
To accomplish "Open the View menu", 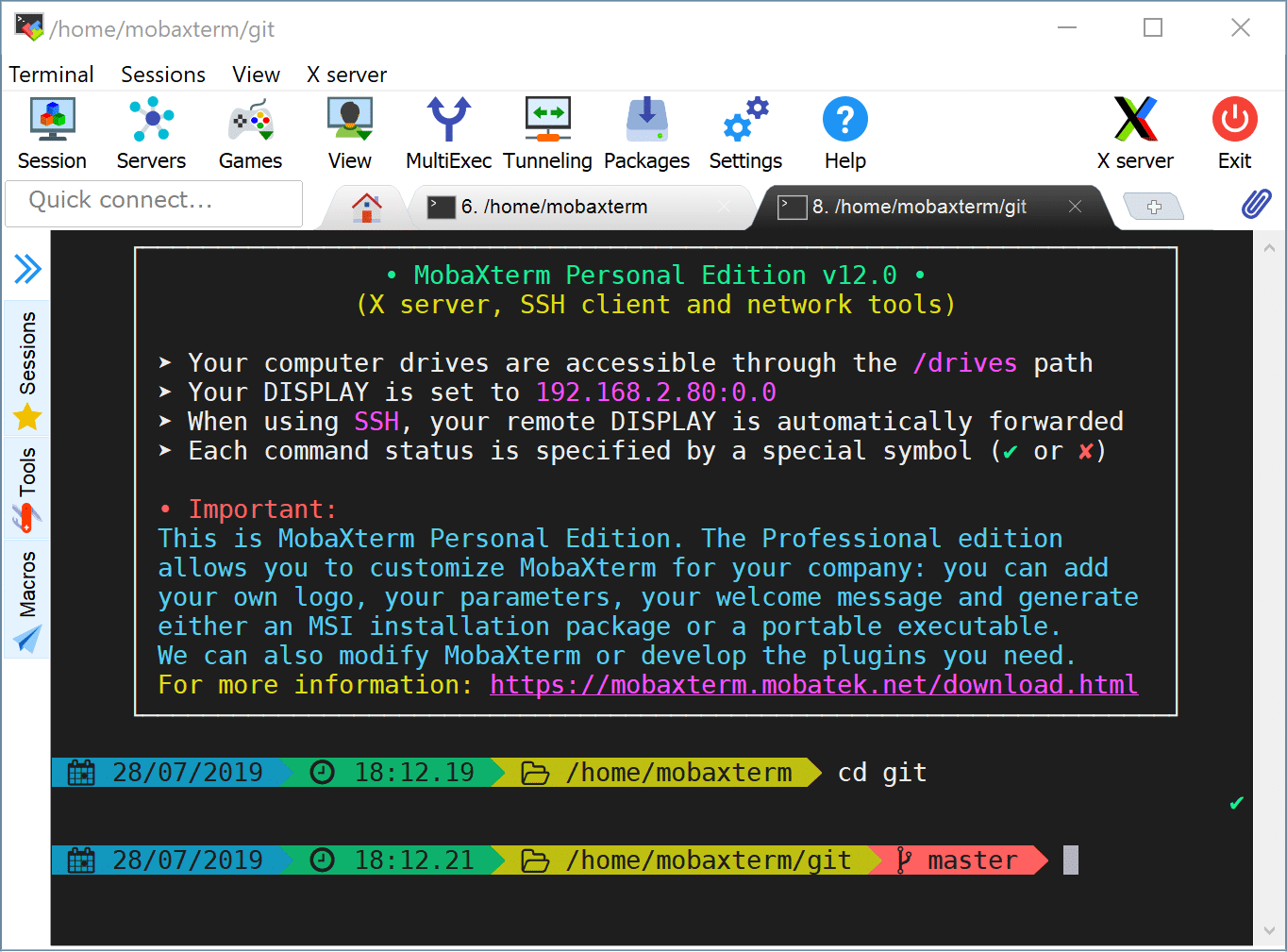I will tap(257, 75).
